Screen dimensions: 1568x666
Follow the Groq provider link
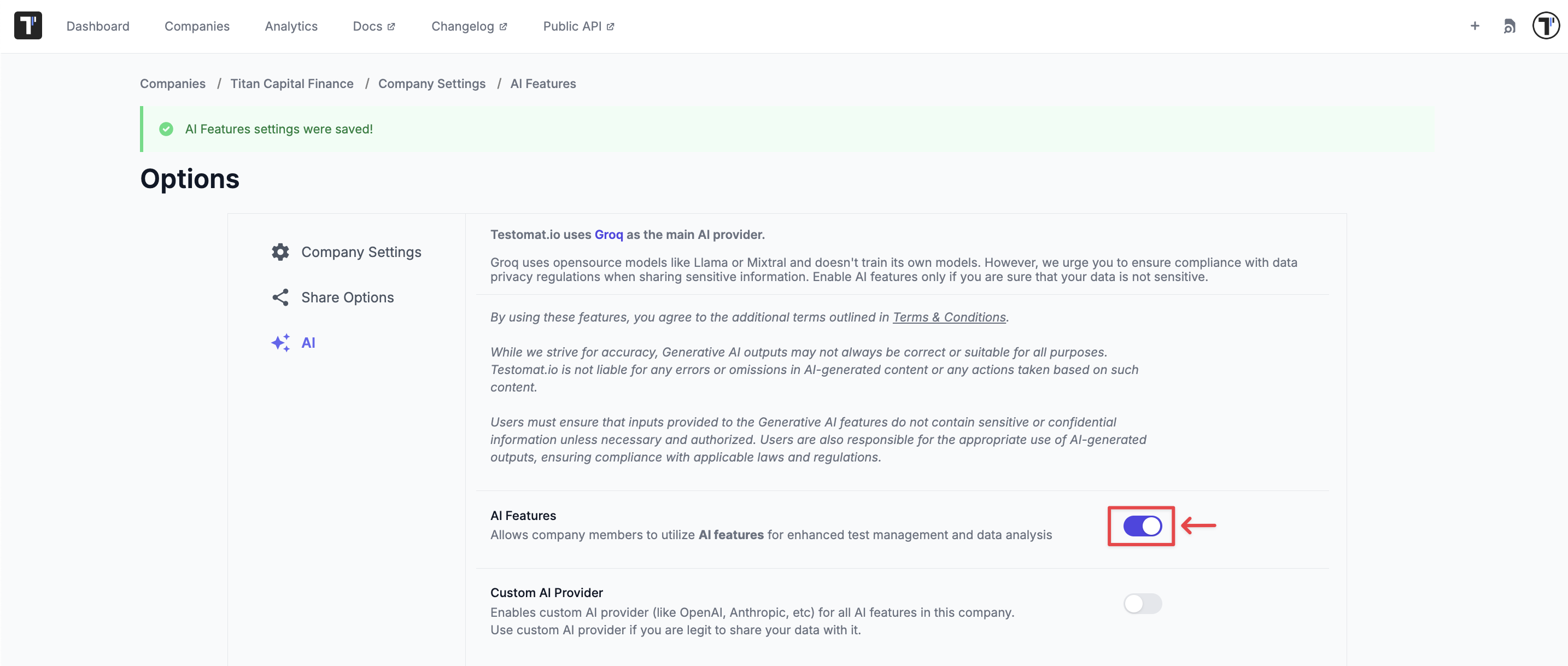[x=608, y=235]
